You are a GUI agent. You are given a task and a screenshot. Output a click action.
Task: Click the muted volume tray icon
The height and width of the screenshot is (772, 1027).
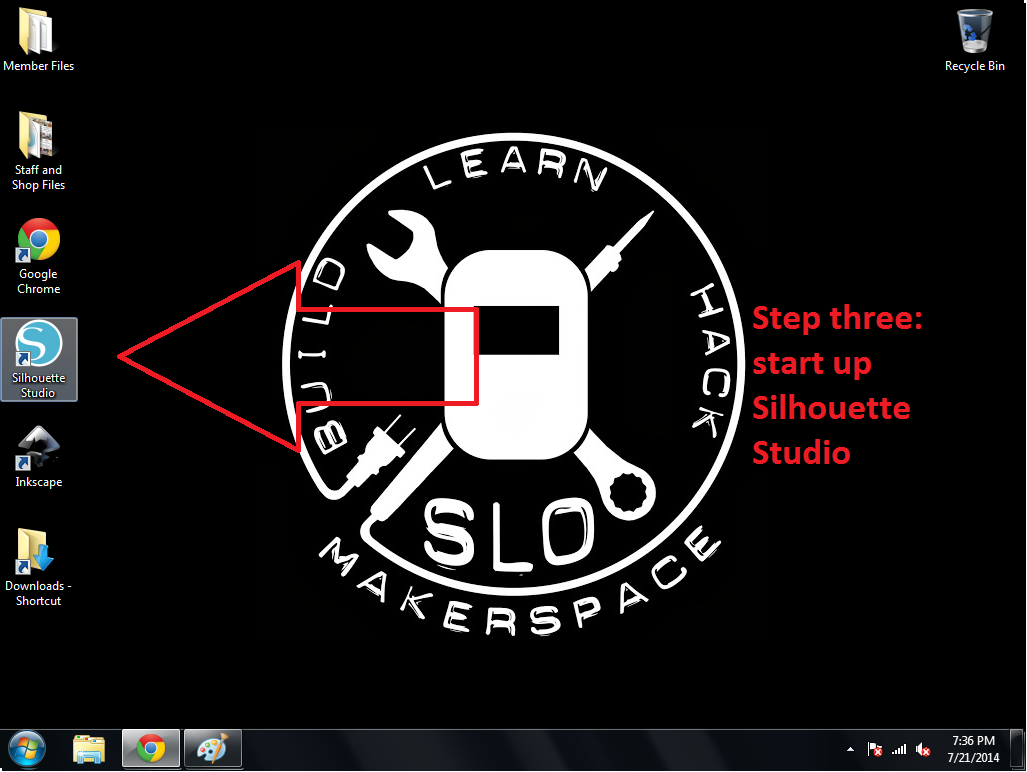pyautogui.click(x=923, y=749)
